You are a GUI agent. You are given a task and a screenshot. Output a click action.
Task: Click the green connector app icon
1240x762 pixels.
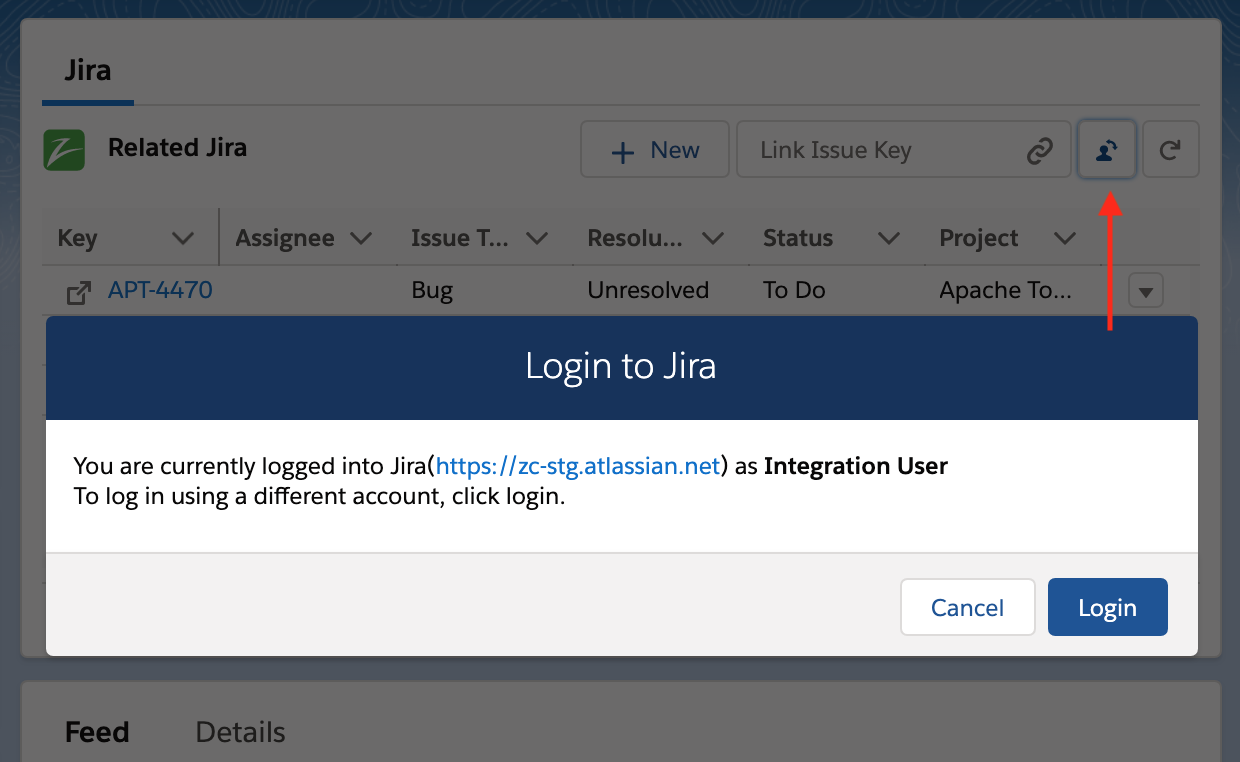pos(66,148)
